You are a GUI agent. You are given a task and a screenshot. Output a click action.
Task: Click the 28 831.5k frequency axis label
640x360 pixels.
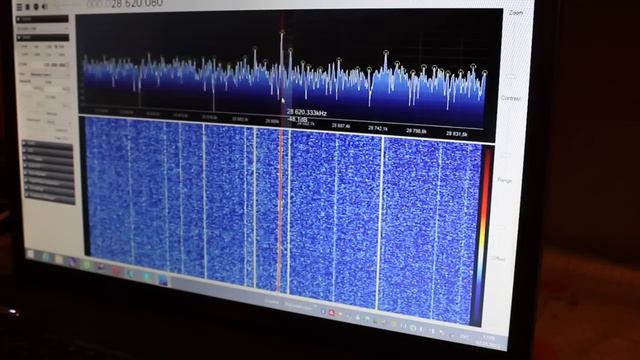coord(457,133)
